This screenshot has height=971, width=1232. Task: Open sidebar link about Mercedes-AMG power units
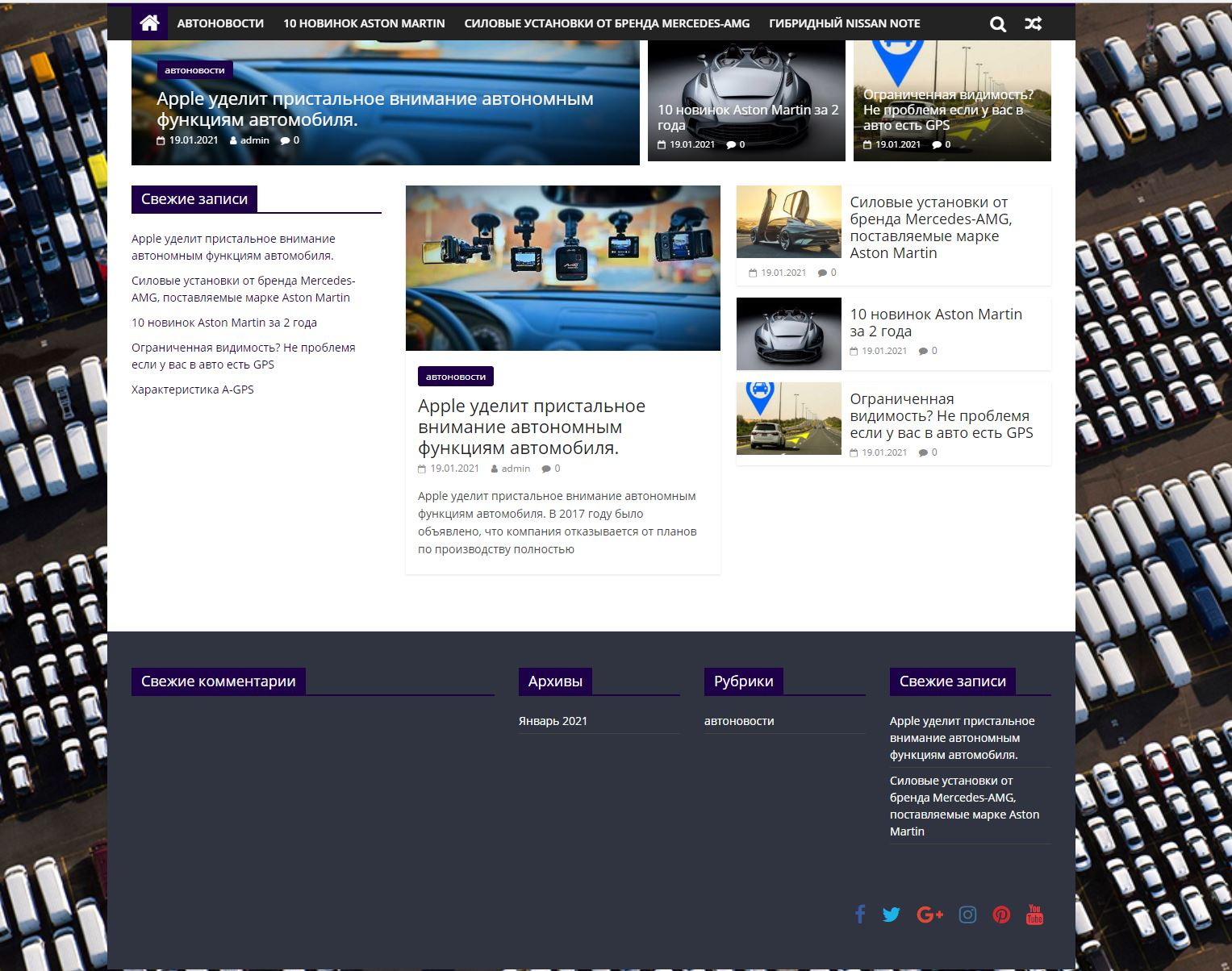coord(243,289)
